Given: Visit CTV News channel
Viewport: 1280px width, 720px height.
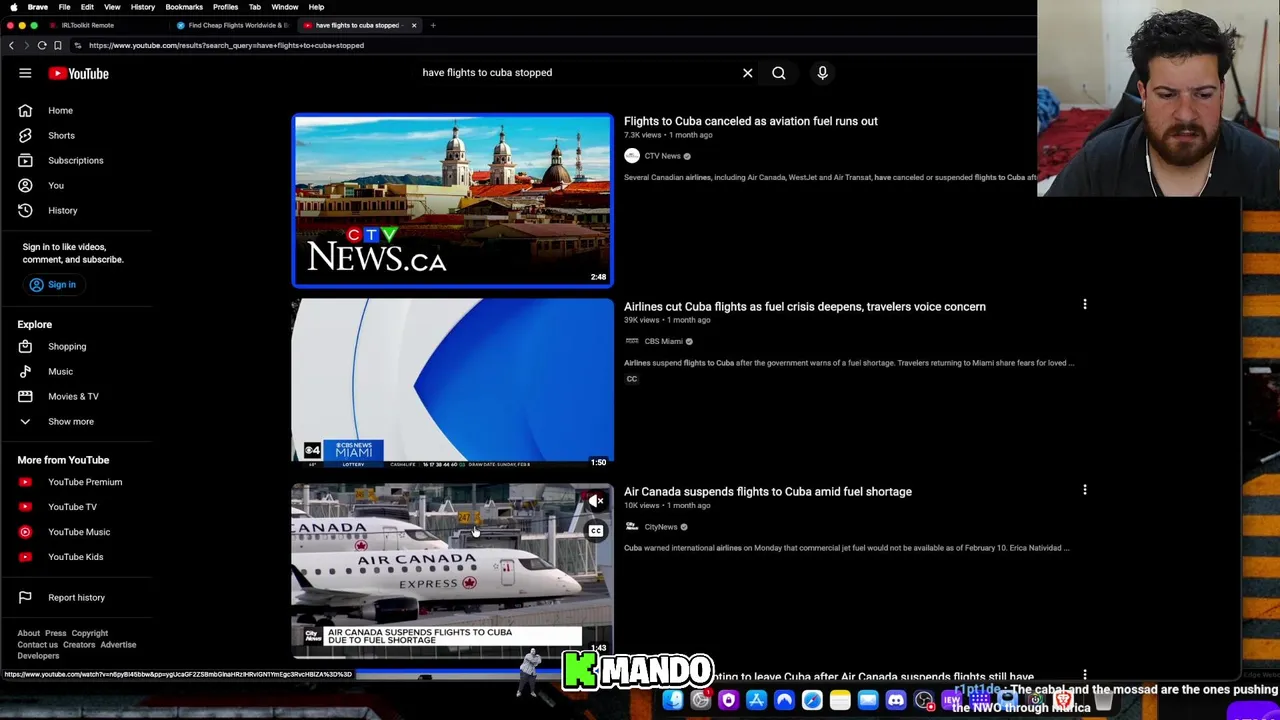Looking at the screenshot, I should tap(662, 156).
